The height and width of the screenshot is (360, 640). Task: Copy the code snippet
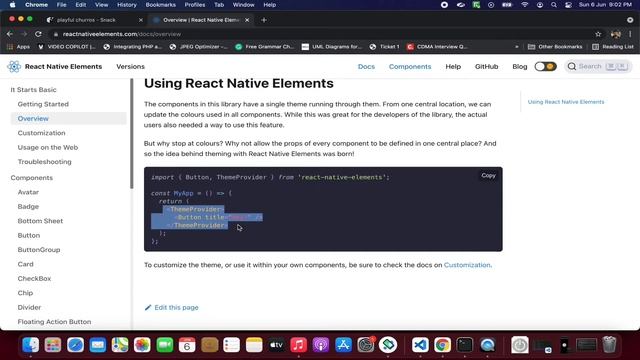pos(488,176)
